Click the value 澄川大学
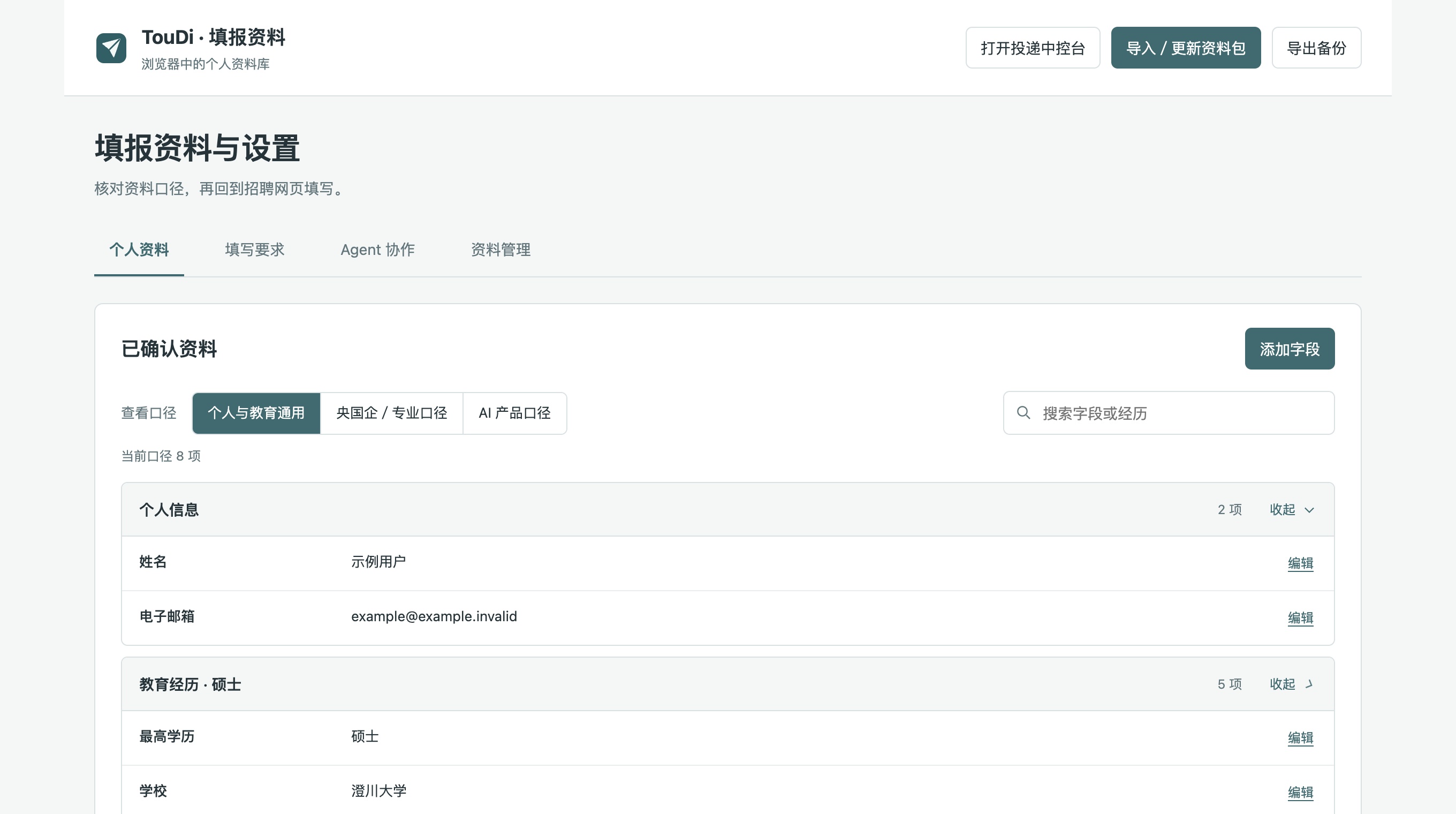Image resolution: width=1456 pixels, height=814 pixels. pos(378,791)
